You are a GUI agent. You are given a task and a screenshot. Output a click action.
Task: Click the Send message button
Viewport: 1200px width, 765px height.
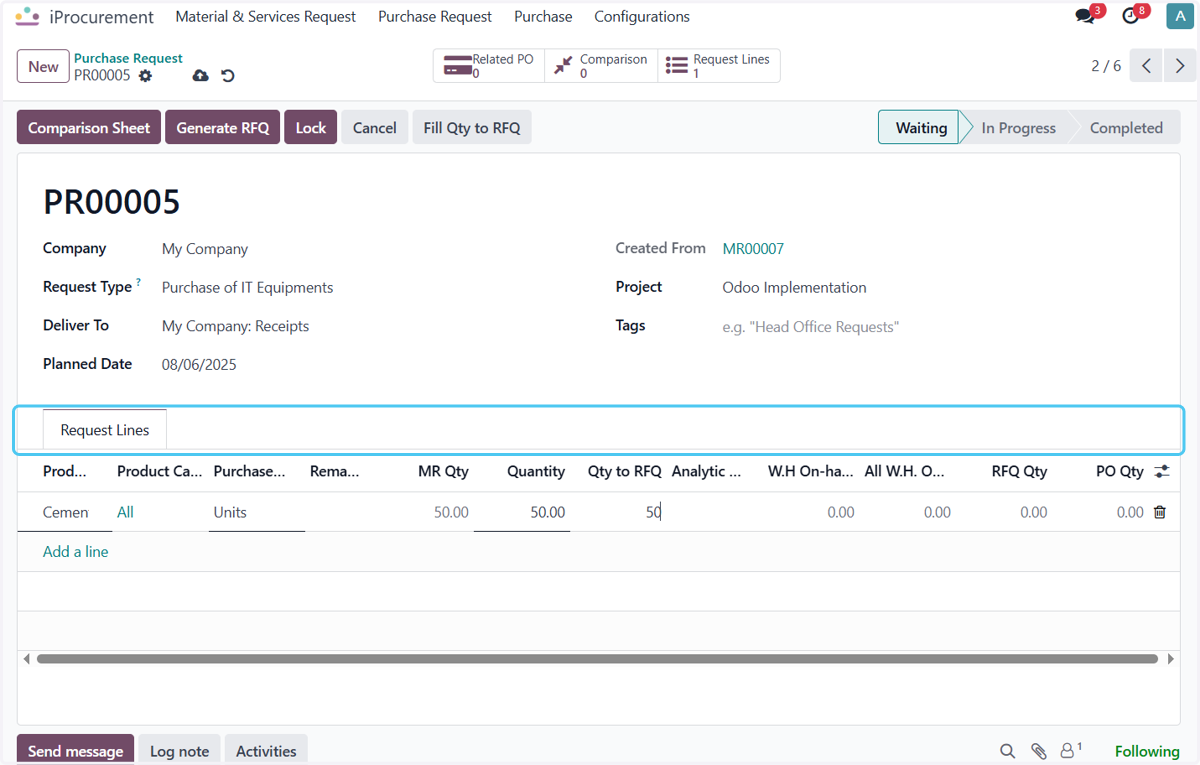tap(75, 751)
